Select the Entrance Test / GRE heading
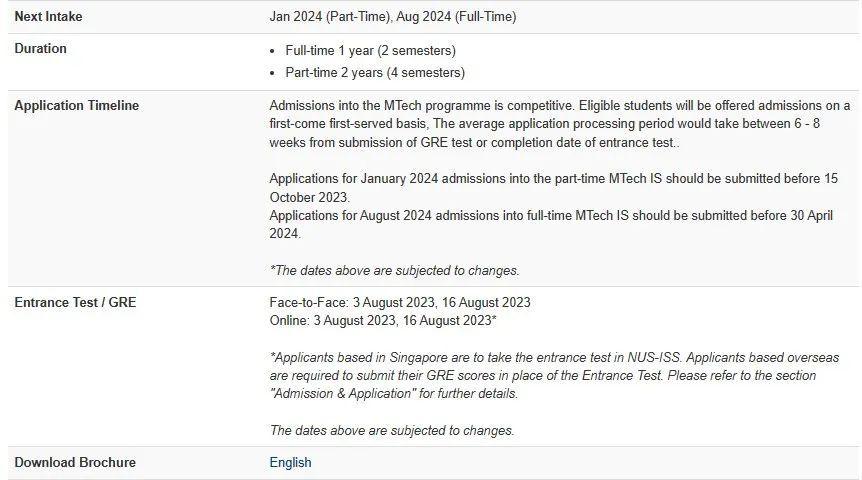The height and width of the screenshot is (480, 862). coord(75,302)
